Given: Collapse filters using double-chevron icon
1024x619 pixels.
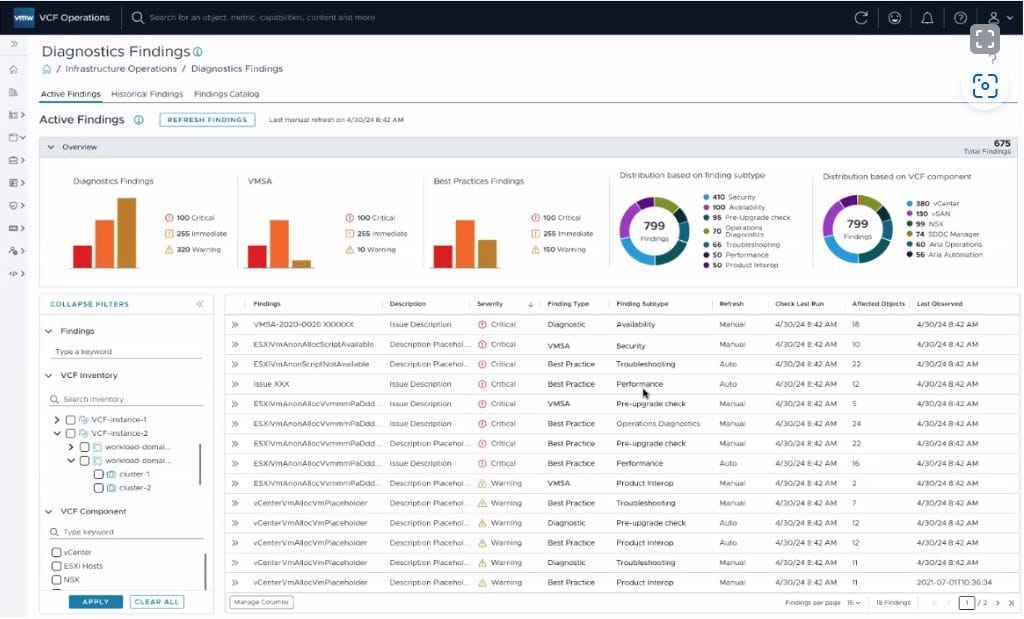Looking at the screenshot, I should click(x=200, y=304).
